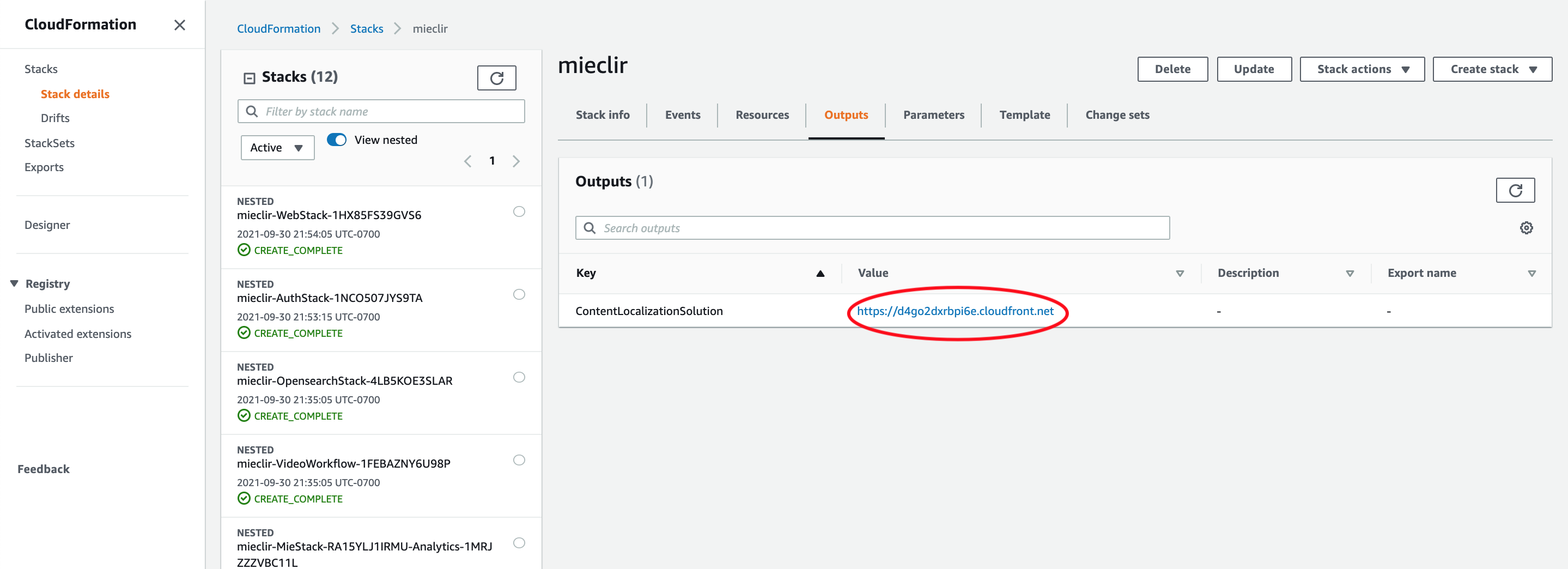
Task: Open Designer in sidebar
Action: (x=47, y=225)
